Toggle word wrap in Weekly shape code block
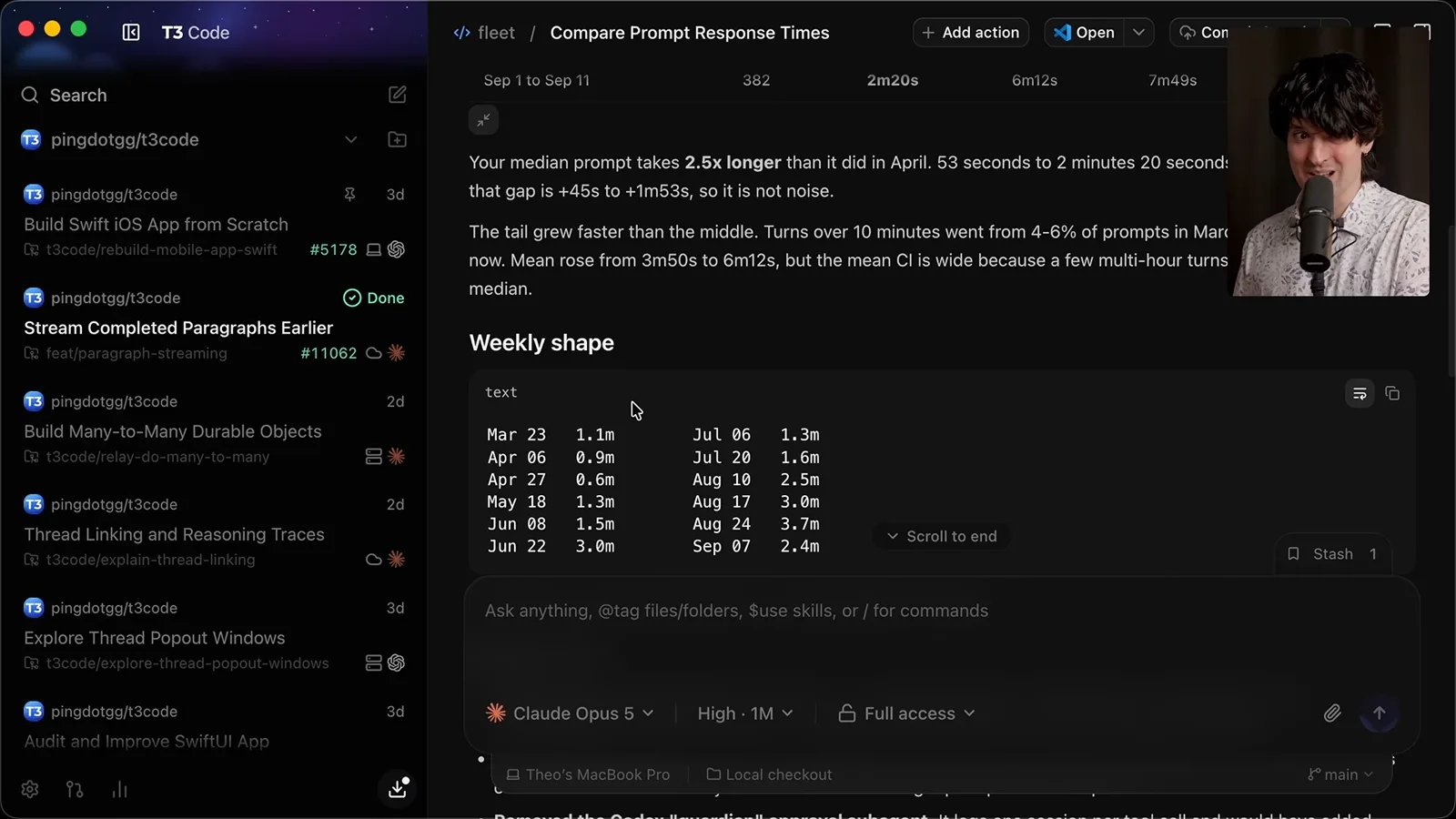1456x819 pixels. 1360,393
